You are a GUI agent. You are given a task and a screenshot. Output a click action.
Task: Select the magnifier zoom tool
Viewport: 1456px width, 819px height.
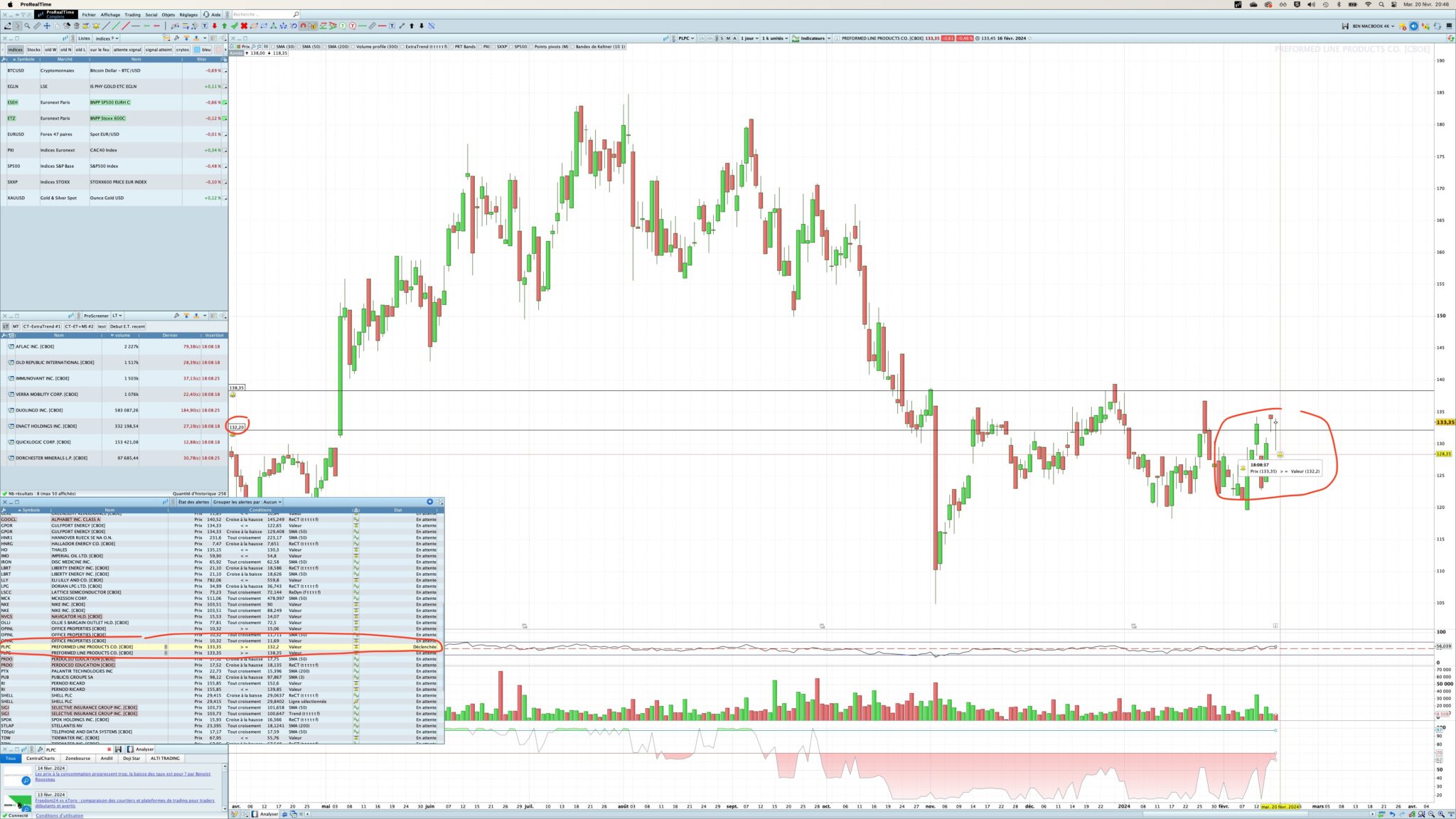pyautogui.click(x=27, y=26)
